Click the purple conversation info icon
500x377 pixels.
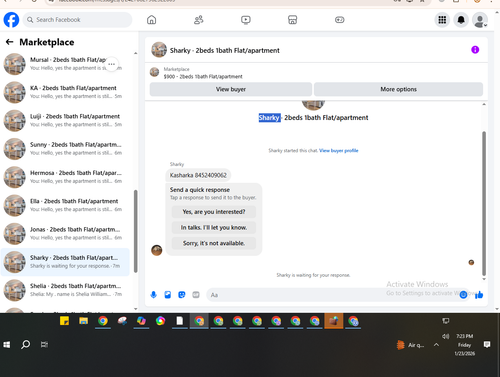click(475, 50)
